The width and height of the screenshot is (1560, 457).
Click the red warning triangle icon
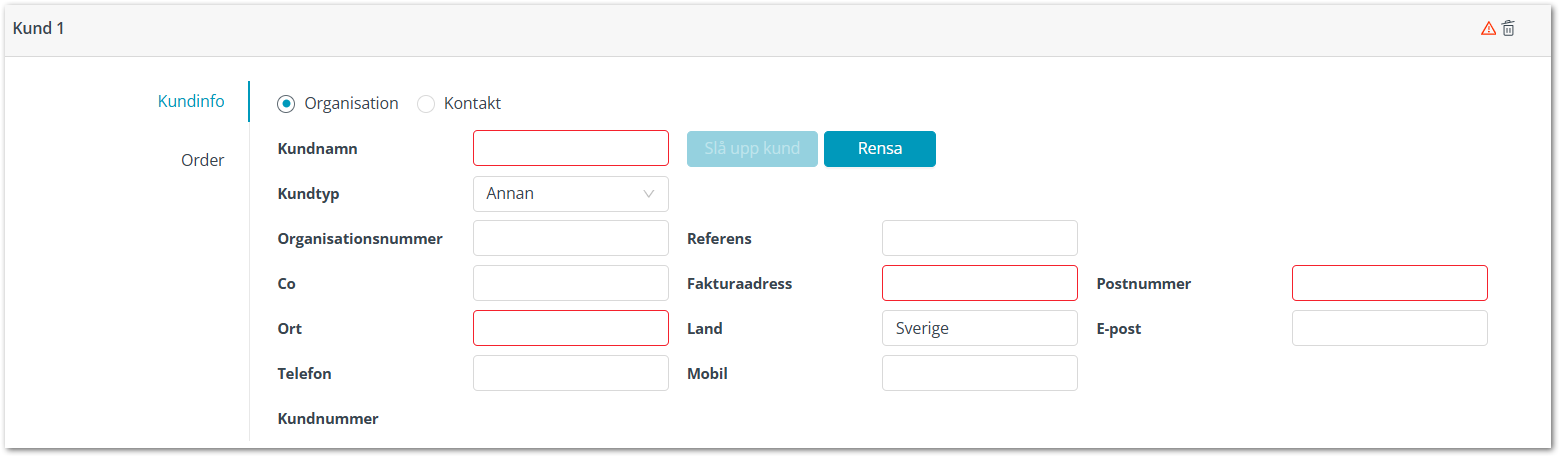1488,29
